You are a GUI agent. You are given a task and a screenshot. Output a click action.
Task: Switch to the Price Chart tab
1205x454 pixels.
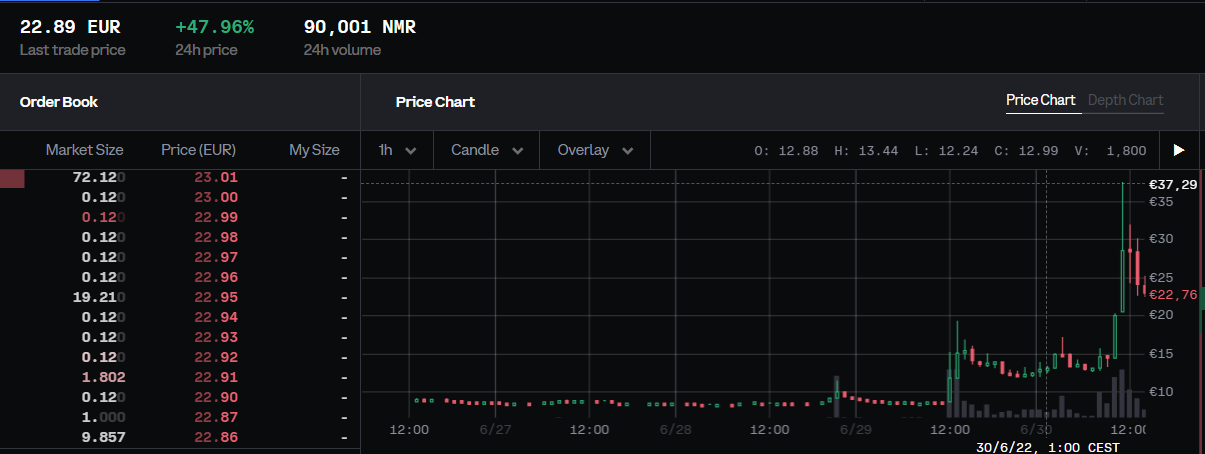pyautogui.click(x=1040, y=100)
